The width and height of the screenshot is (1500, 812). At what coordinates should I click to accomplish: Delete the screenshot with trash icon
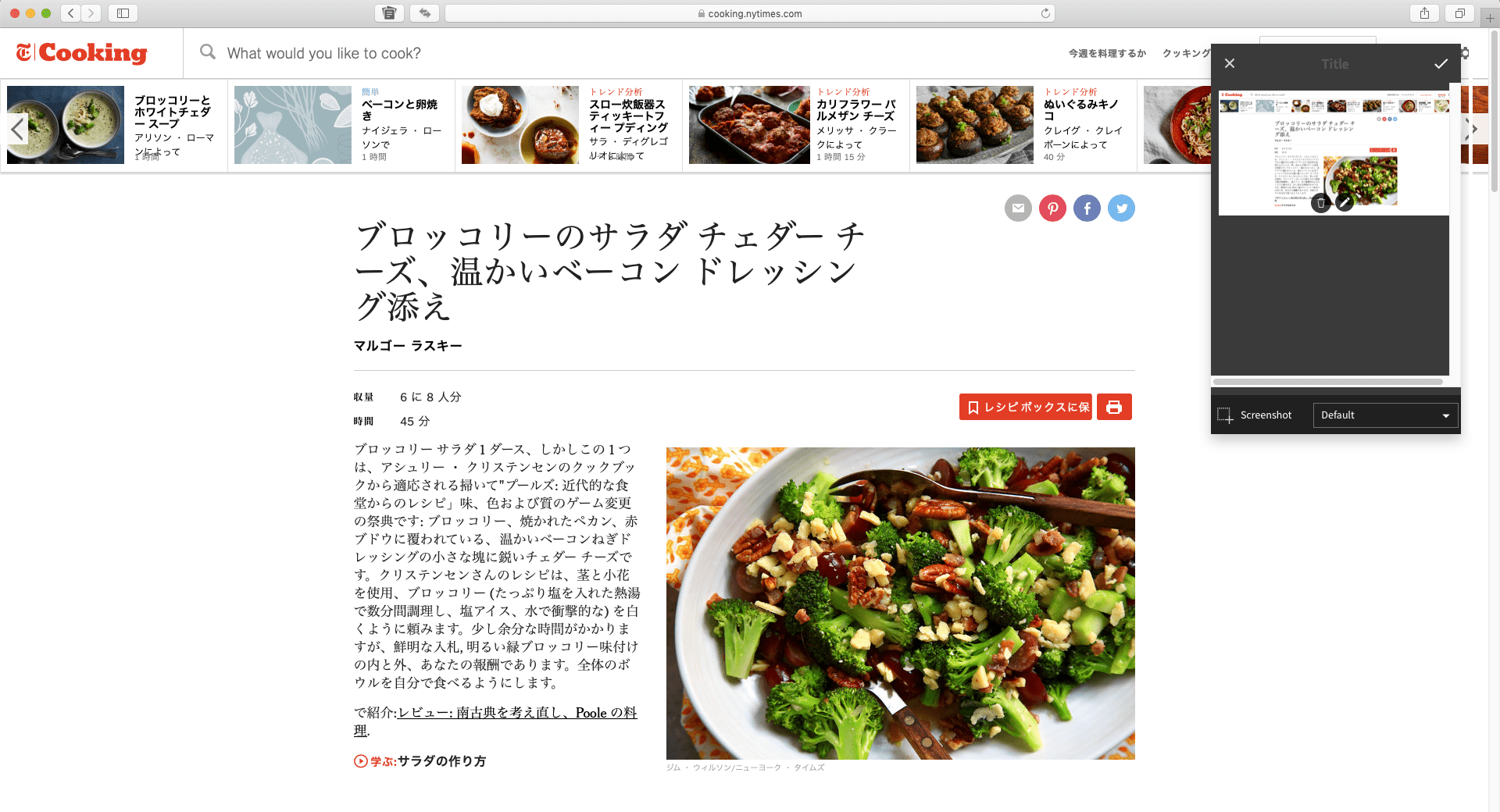[1320, 203]
